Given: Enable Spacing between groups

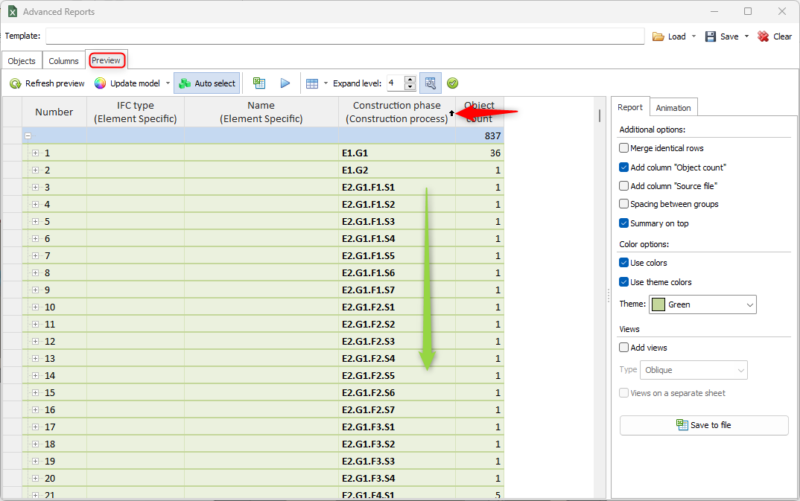Looking at the screenshot, I should 623,204.
